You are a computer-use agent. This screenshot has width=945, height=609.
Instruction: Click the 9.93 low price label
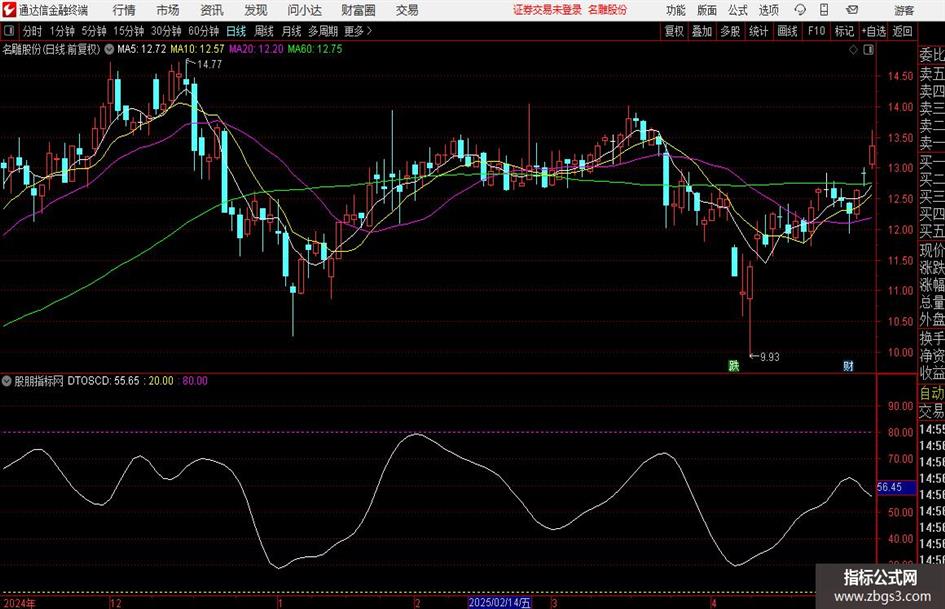coord(770,357)
